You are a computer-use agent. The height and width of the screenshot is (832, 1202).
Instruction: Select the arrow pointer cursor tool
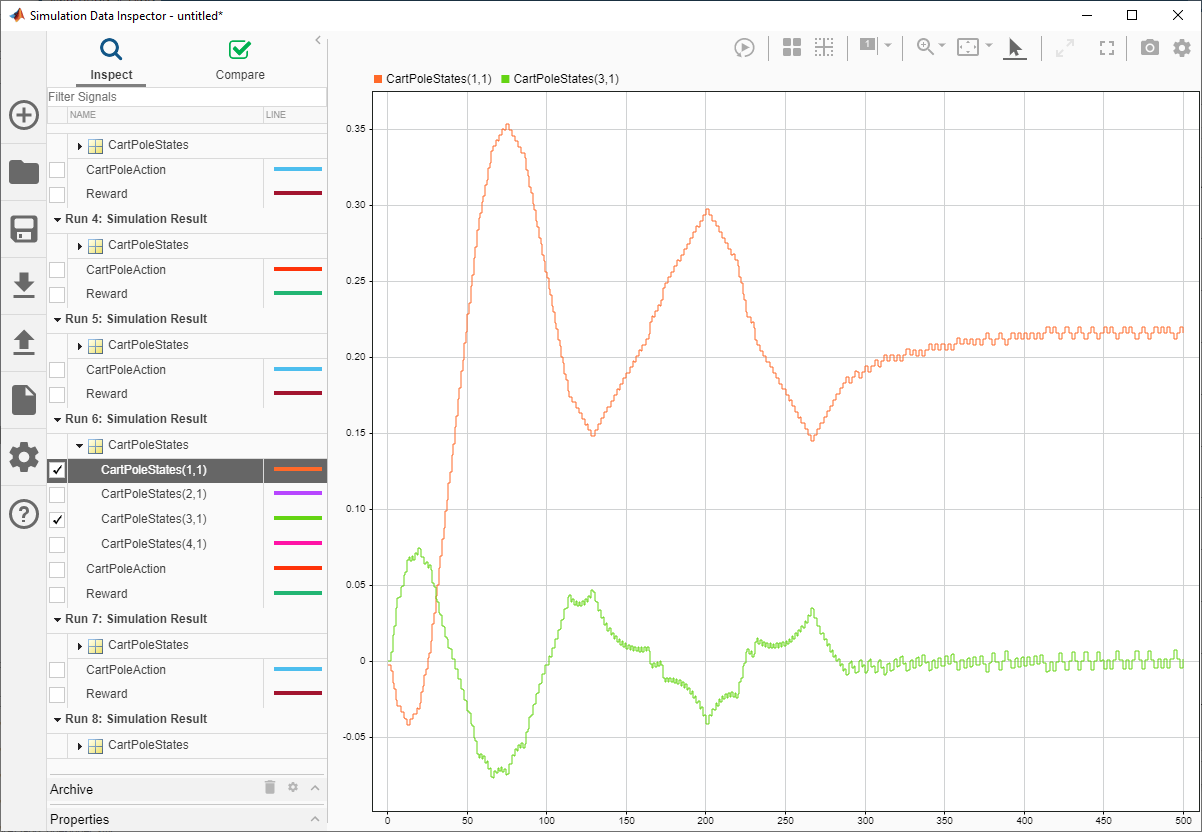(1014, 46)
